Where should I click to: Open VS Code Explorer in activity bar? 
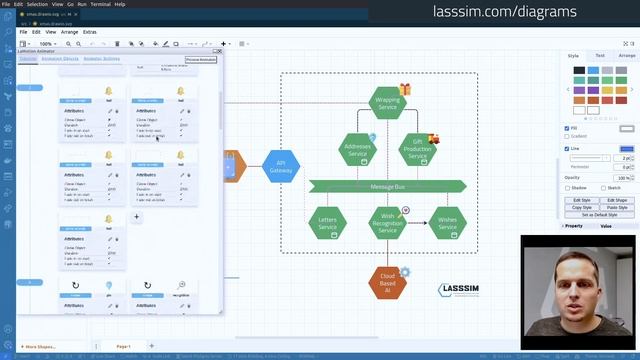[x=8, y=16]
